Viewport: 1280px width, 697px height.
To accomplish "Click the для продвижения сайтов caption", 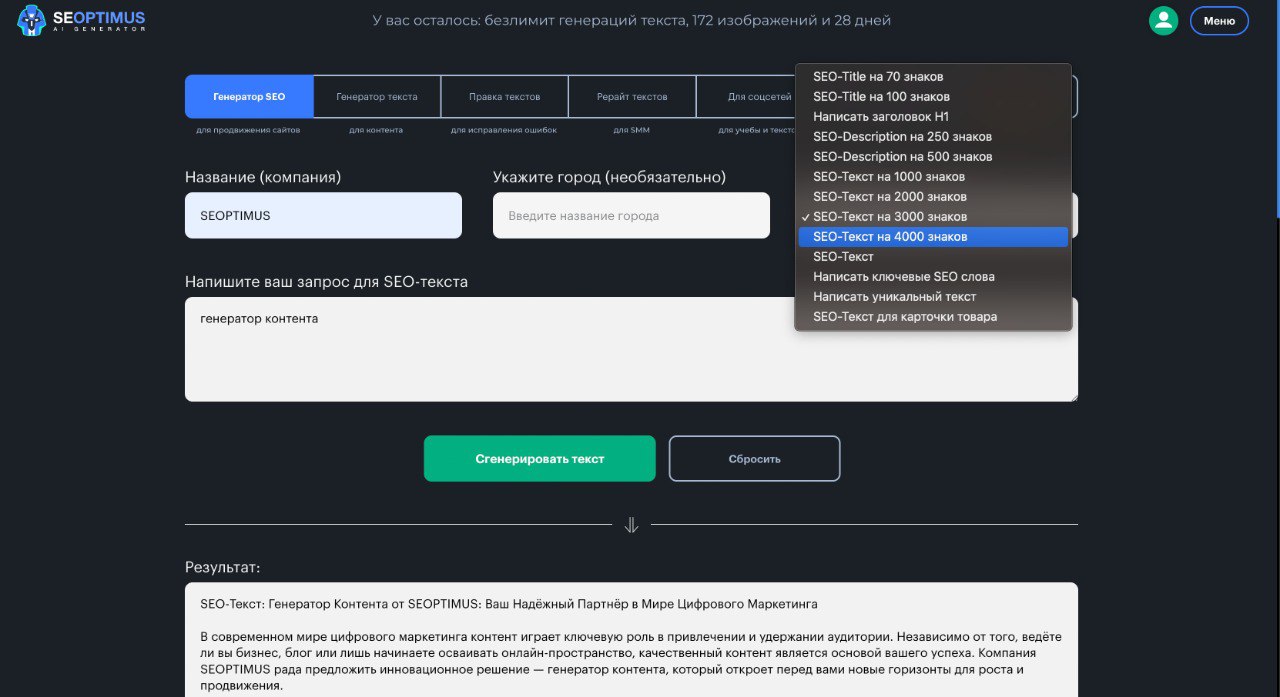I will (x=248, y=130).
